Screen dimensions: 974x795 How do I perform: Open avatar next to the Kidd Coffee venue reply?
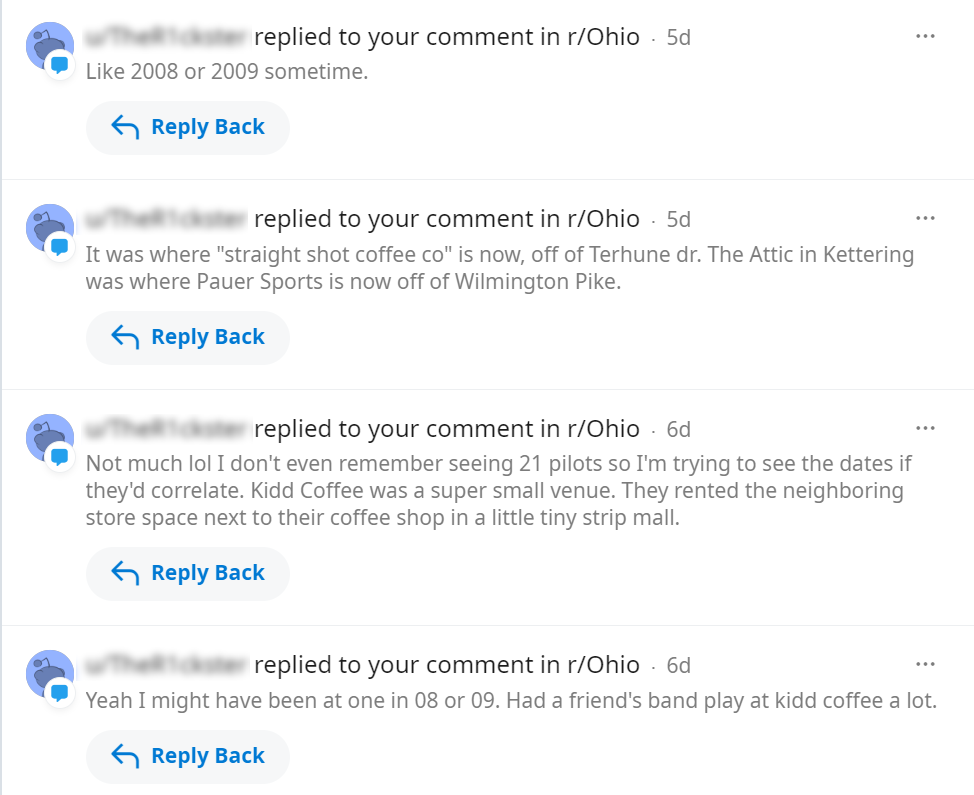click(x=50, y=438)
